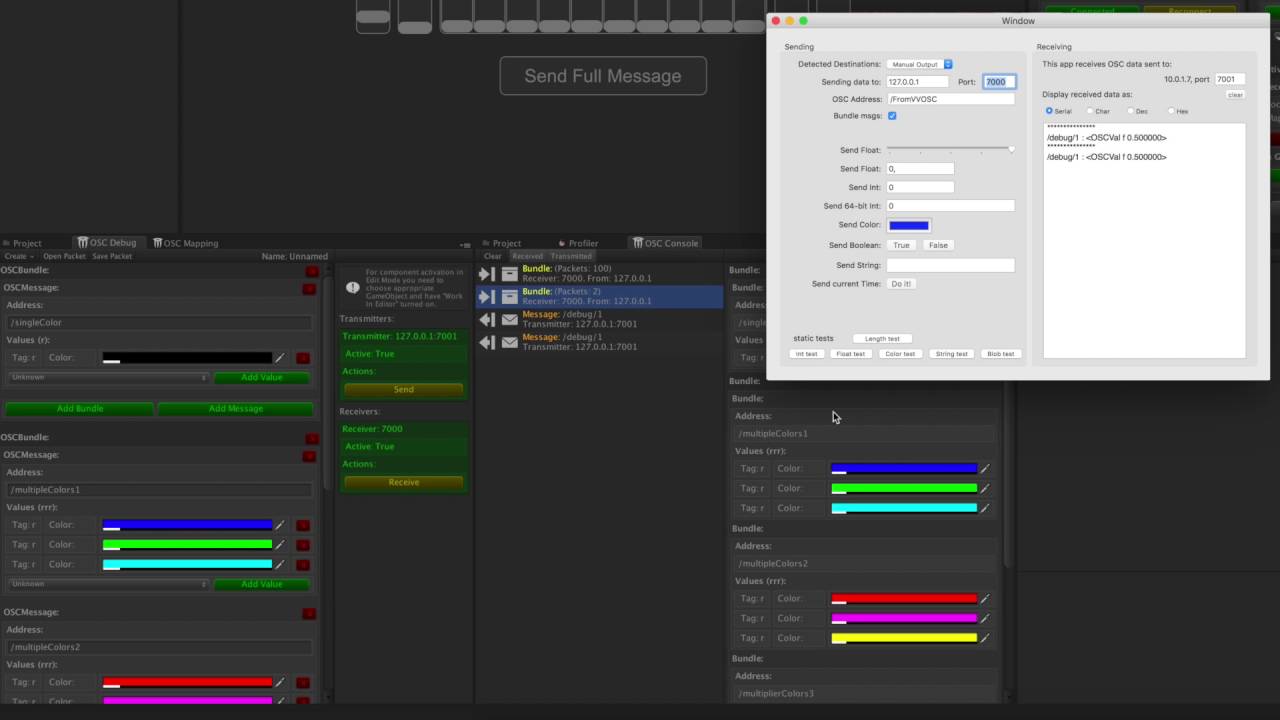Toggle the Transmitted filter in OSC Console
Image resolution: width=1280 pixels, height=720 pixels.
tap(571, 256)
